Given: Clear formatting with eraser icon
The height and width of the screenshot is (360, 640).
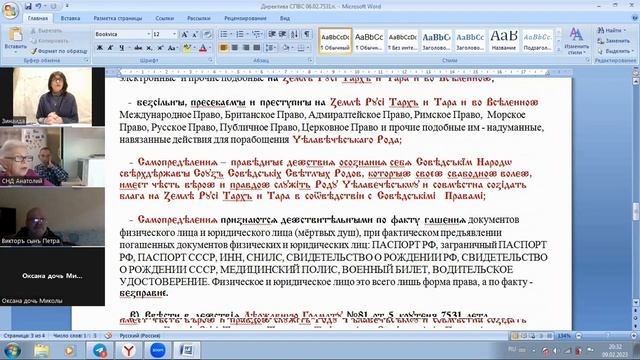Looking at the screenshot, I should click(208, 34).
